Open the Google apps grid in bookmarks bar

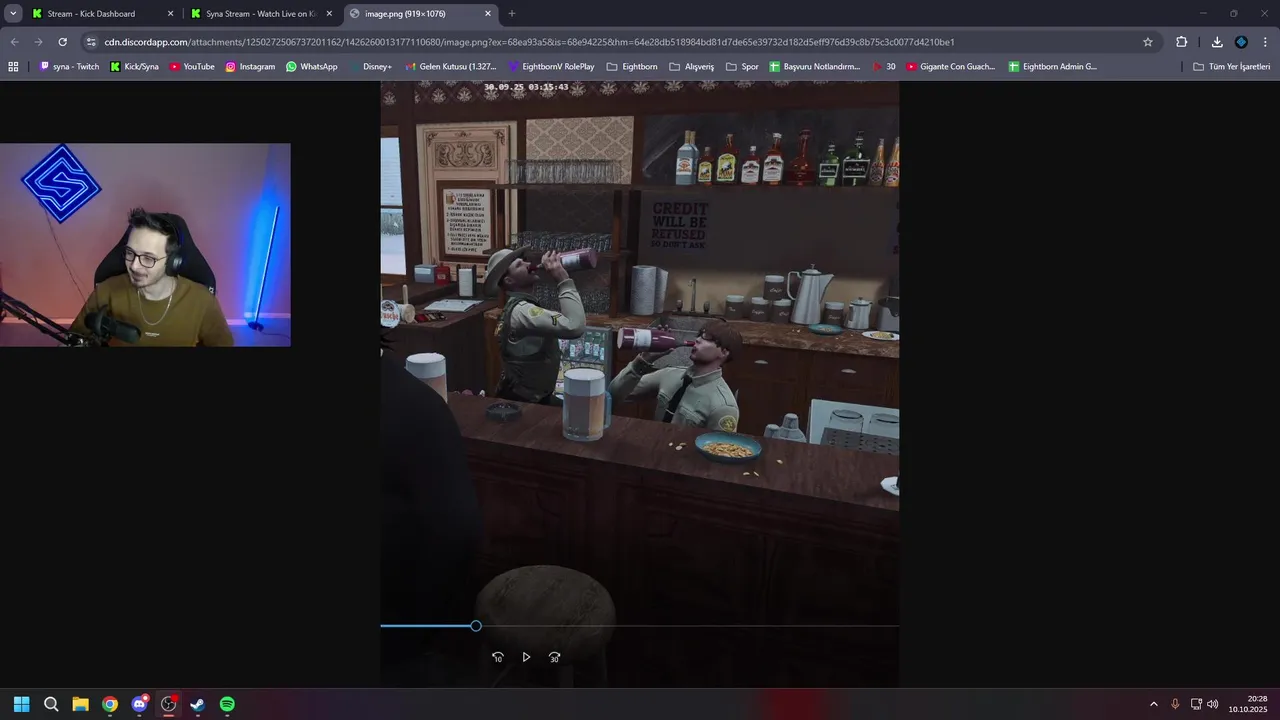point(13,67)
